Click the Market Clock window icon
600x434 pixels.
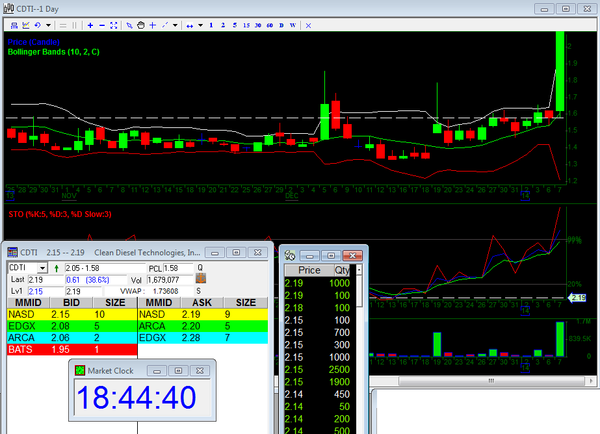(80, 370)
